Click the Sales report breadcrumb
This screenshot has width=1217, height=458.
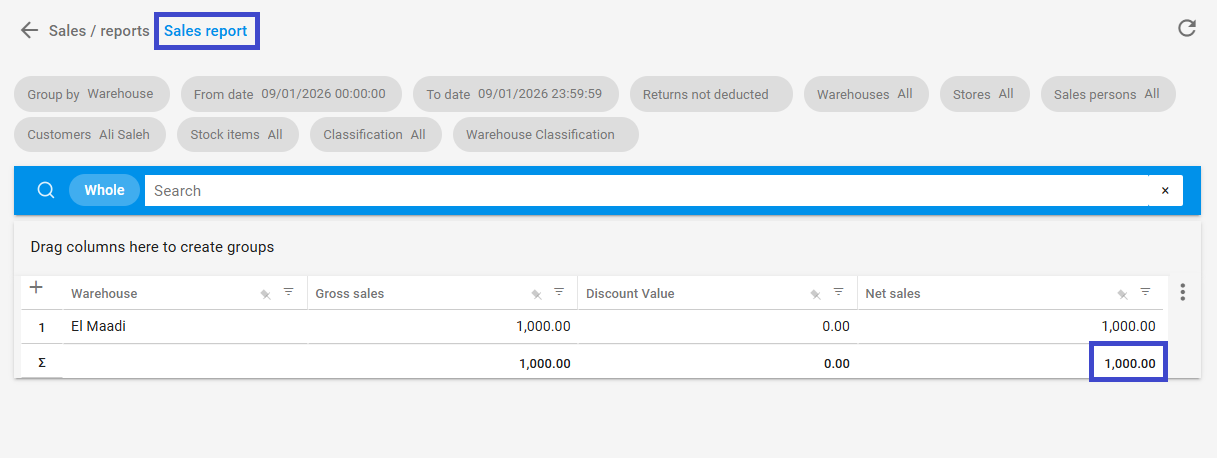point(206,31)
